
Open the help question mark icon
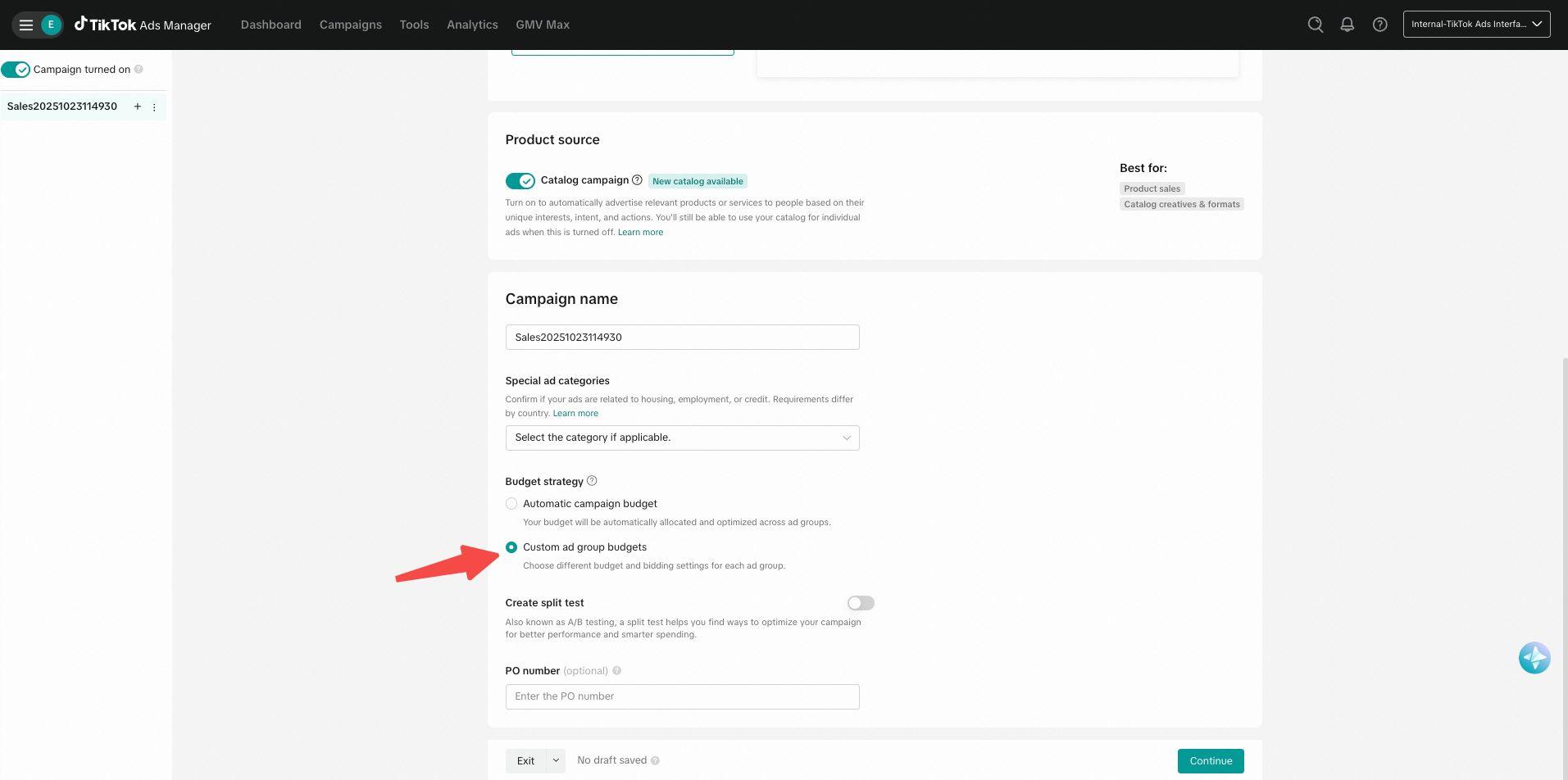pos(1379,25)
